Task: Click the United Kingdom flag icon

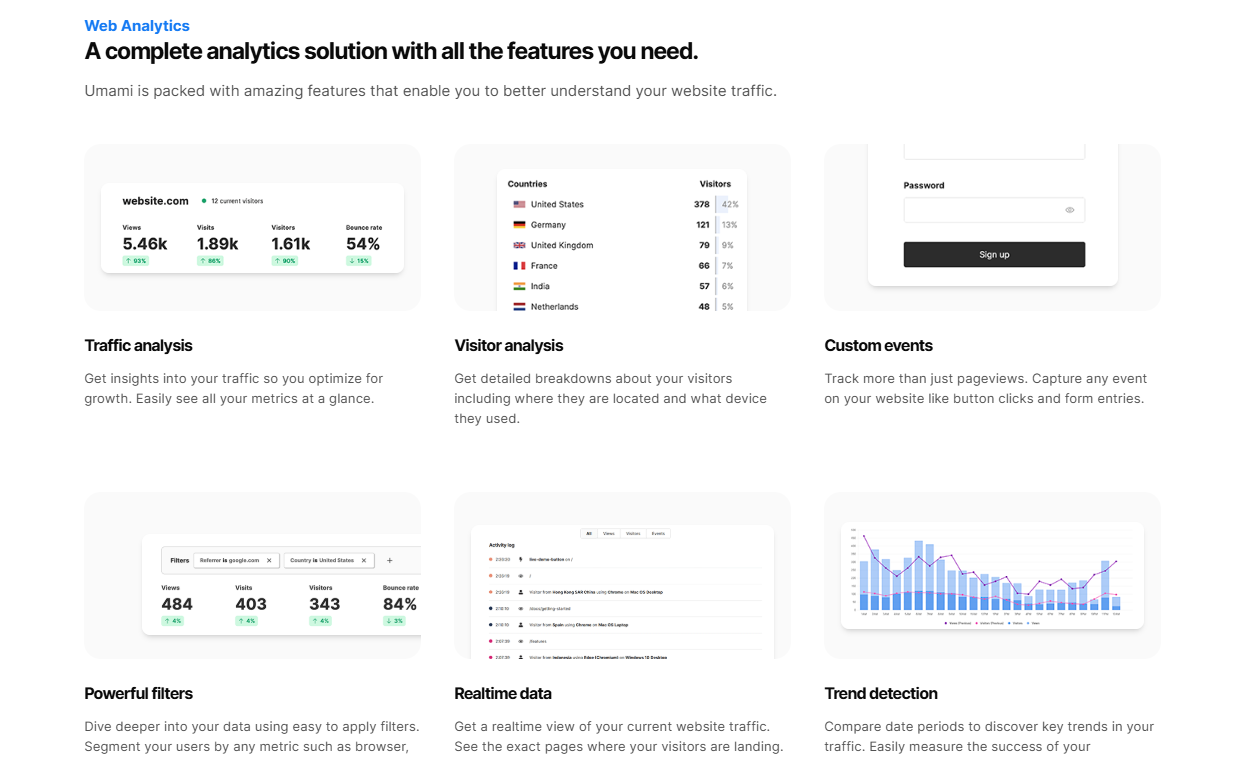Action: coord(519,245)
